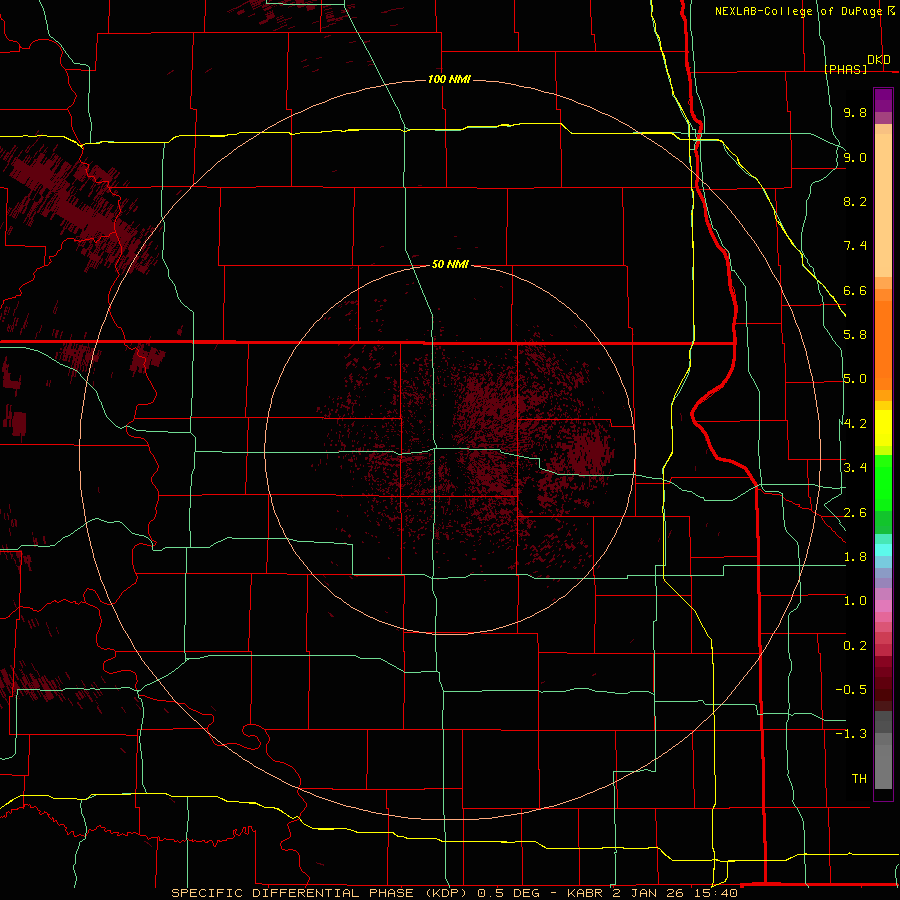Click the 50 NMI range ring label
The image size is (900, 900).
[450, 264]
